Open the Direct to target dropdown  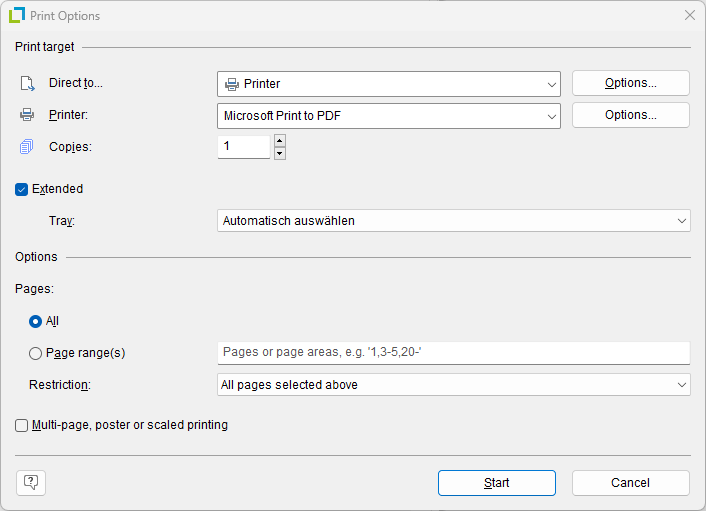(x=388, y=84)
